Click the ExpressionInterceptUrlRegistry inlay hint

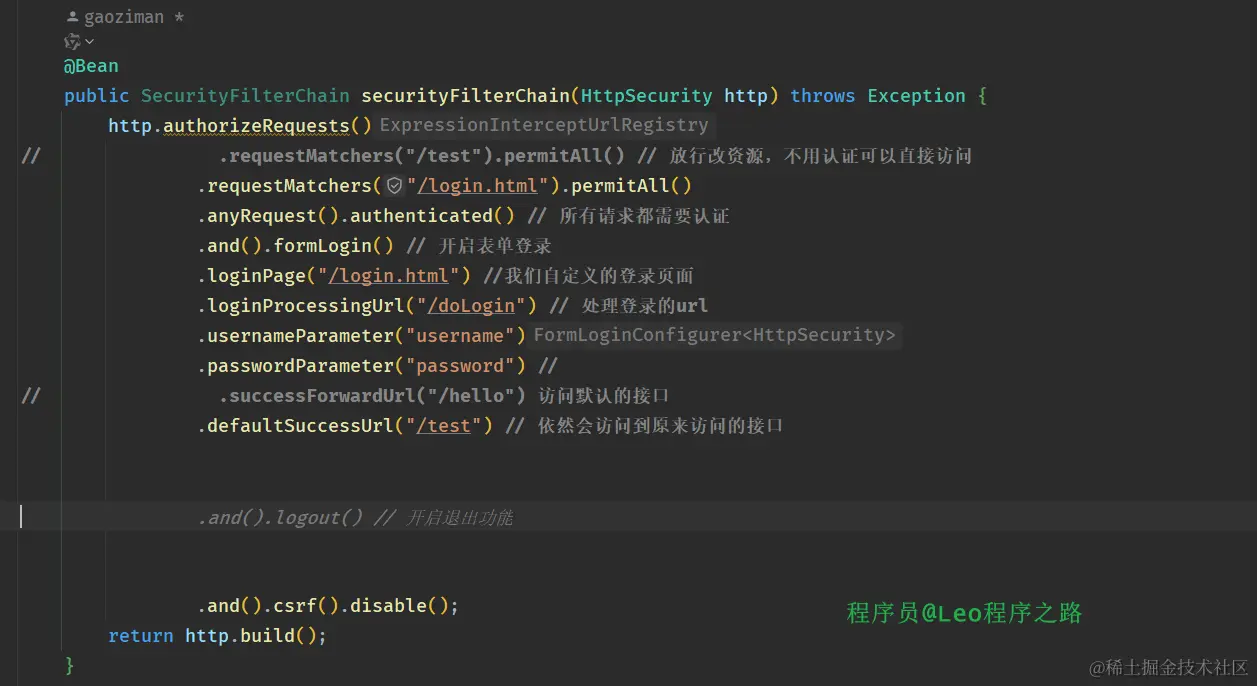tap(544, 126)
